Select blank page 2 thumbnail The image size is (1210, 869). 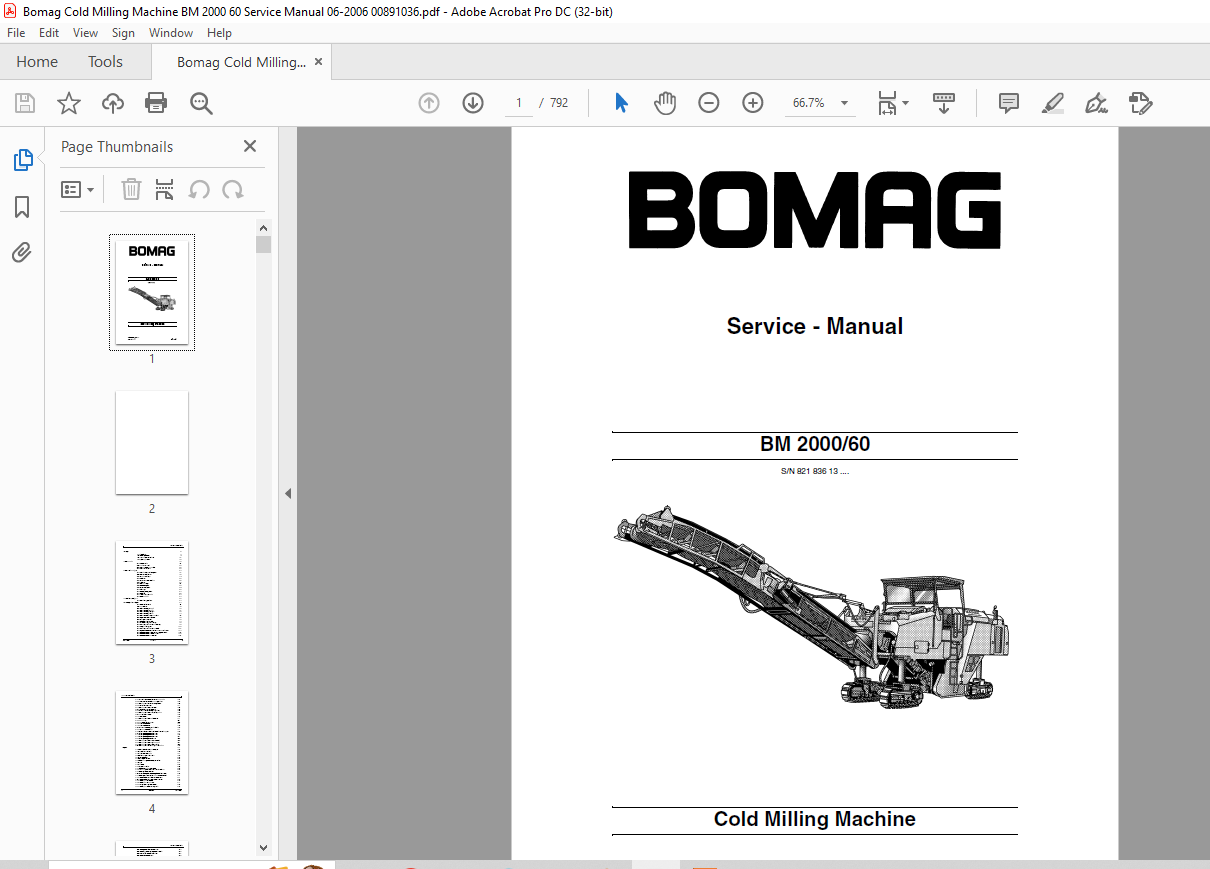pyautogui.click(x=152, y=442)
